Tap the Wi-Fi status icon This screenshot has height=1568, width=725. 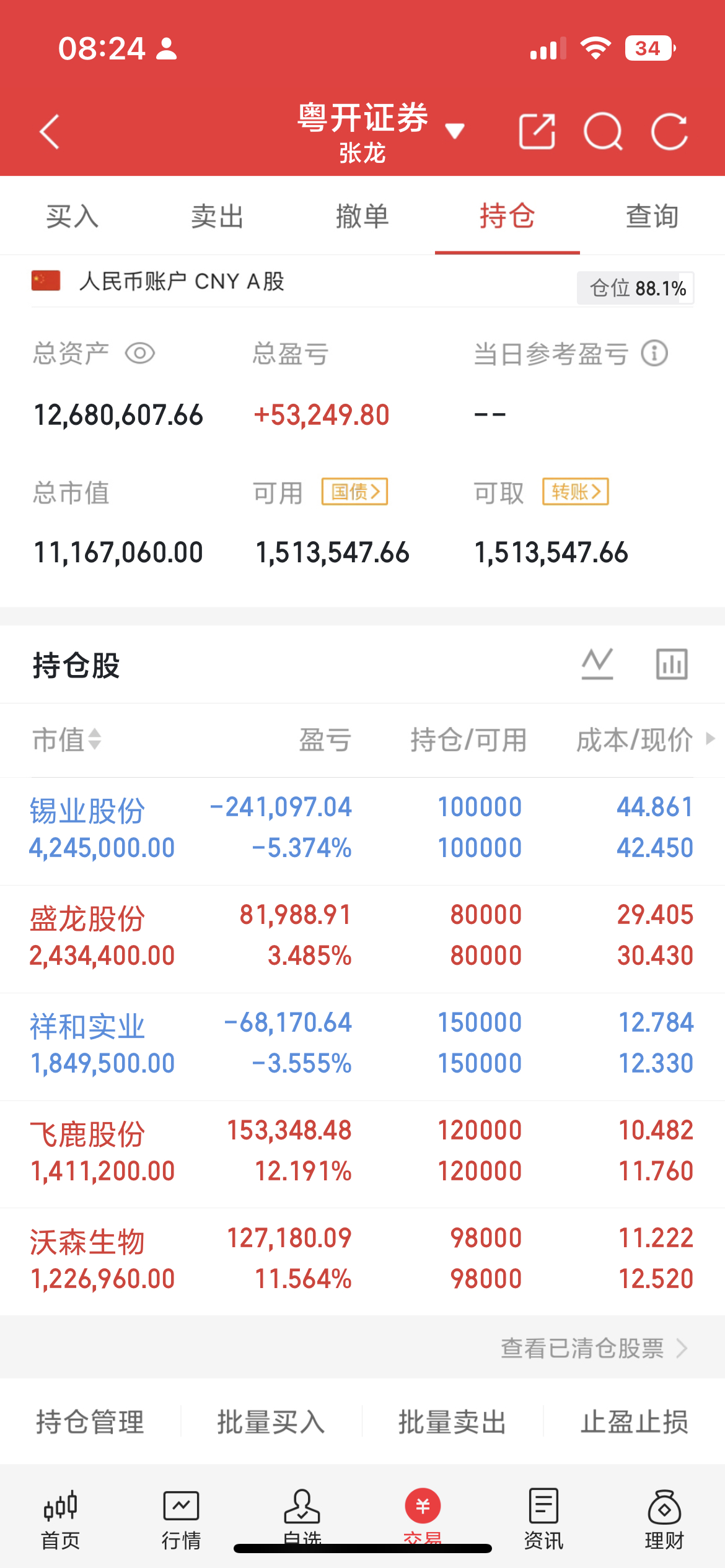(x=595, y=48)
